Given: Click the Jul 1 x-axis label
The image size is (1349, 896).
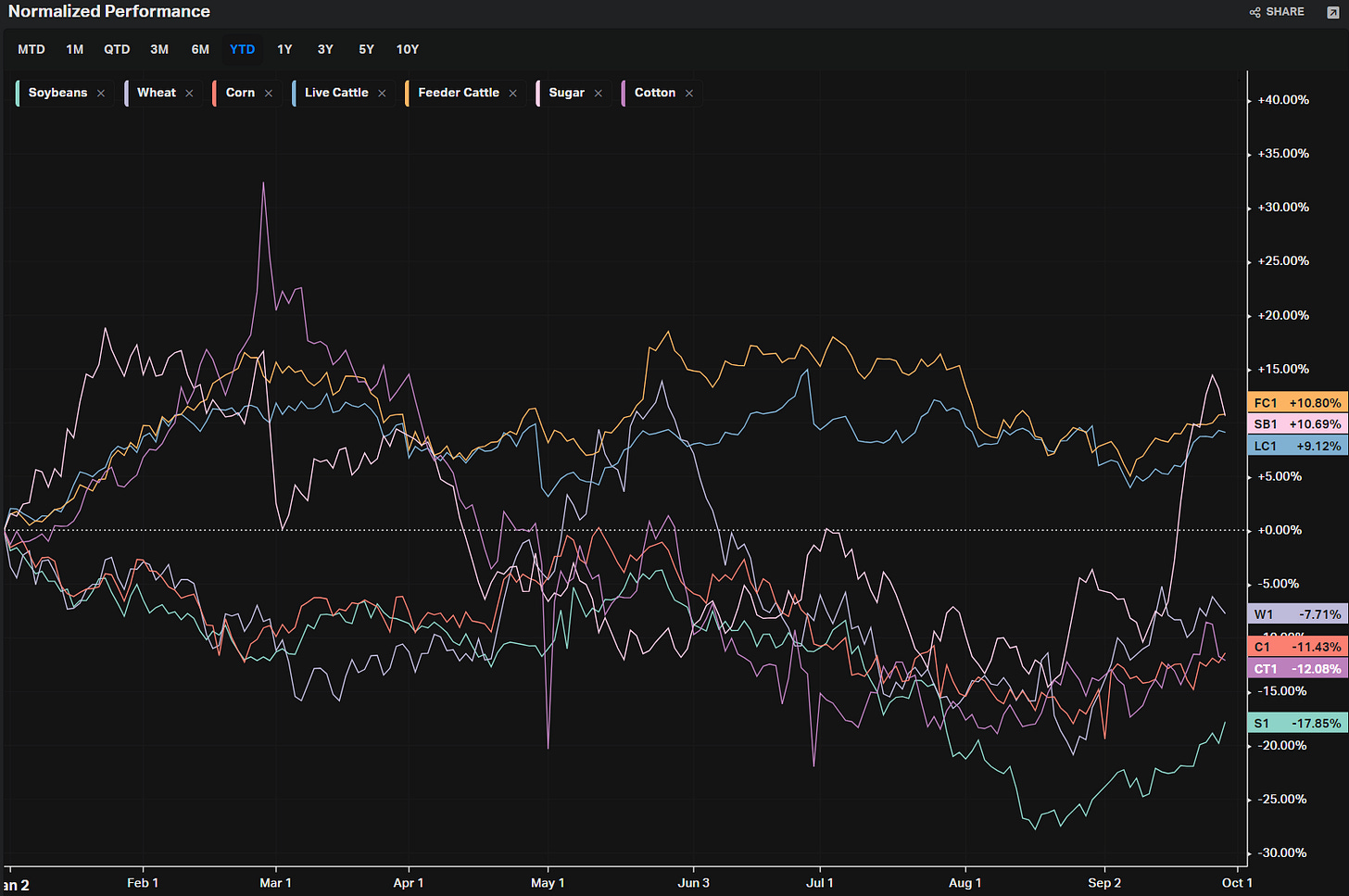Looking at the screenshot, I should pyautogui.click(x=820, y=883).
